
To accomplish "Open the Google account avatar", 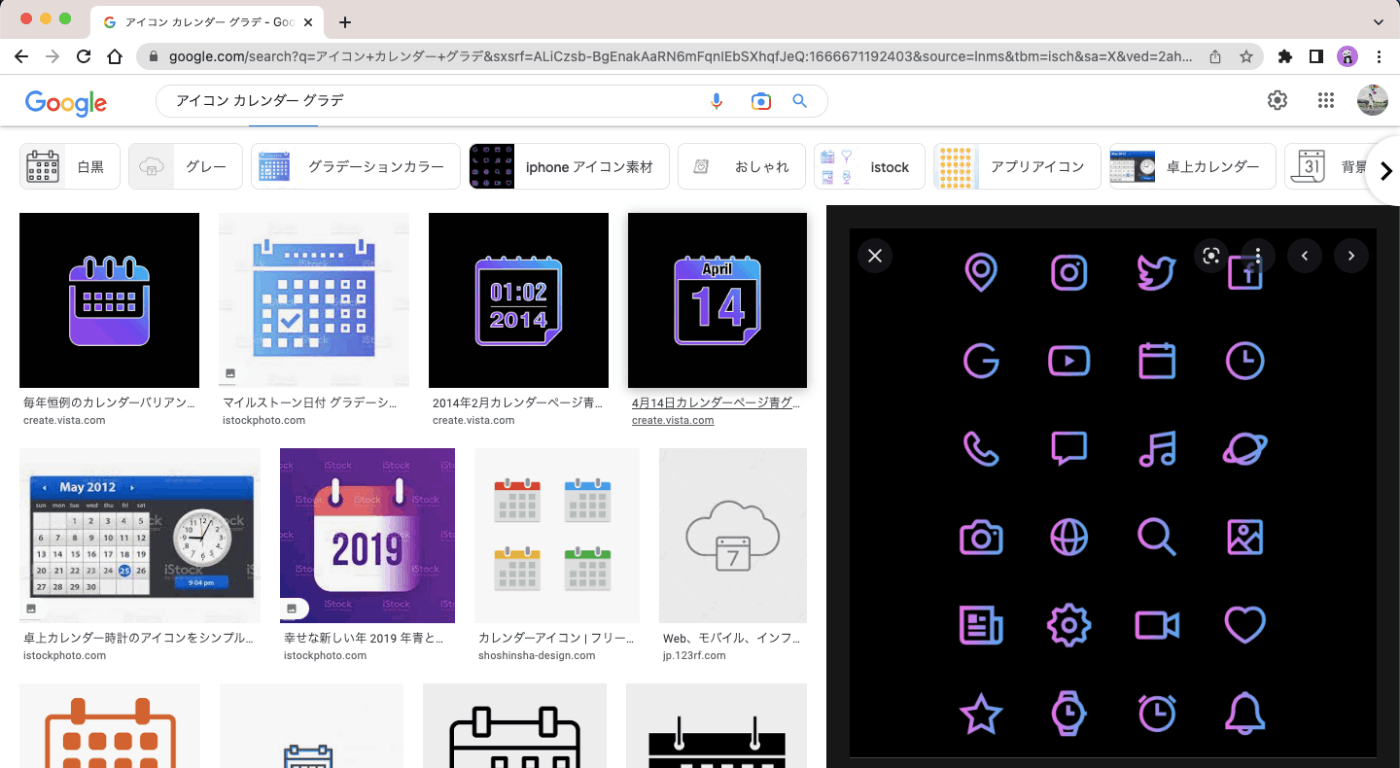I will coord(1372,100).
